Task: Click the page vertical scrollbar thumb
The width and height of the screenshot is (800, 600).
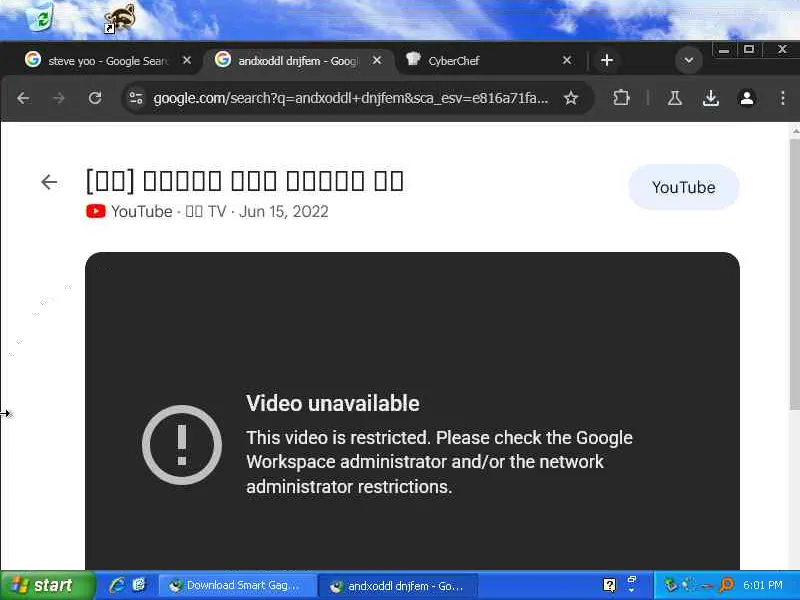Action: (x=794, y=273)
